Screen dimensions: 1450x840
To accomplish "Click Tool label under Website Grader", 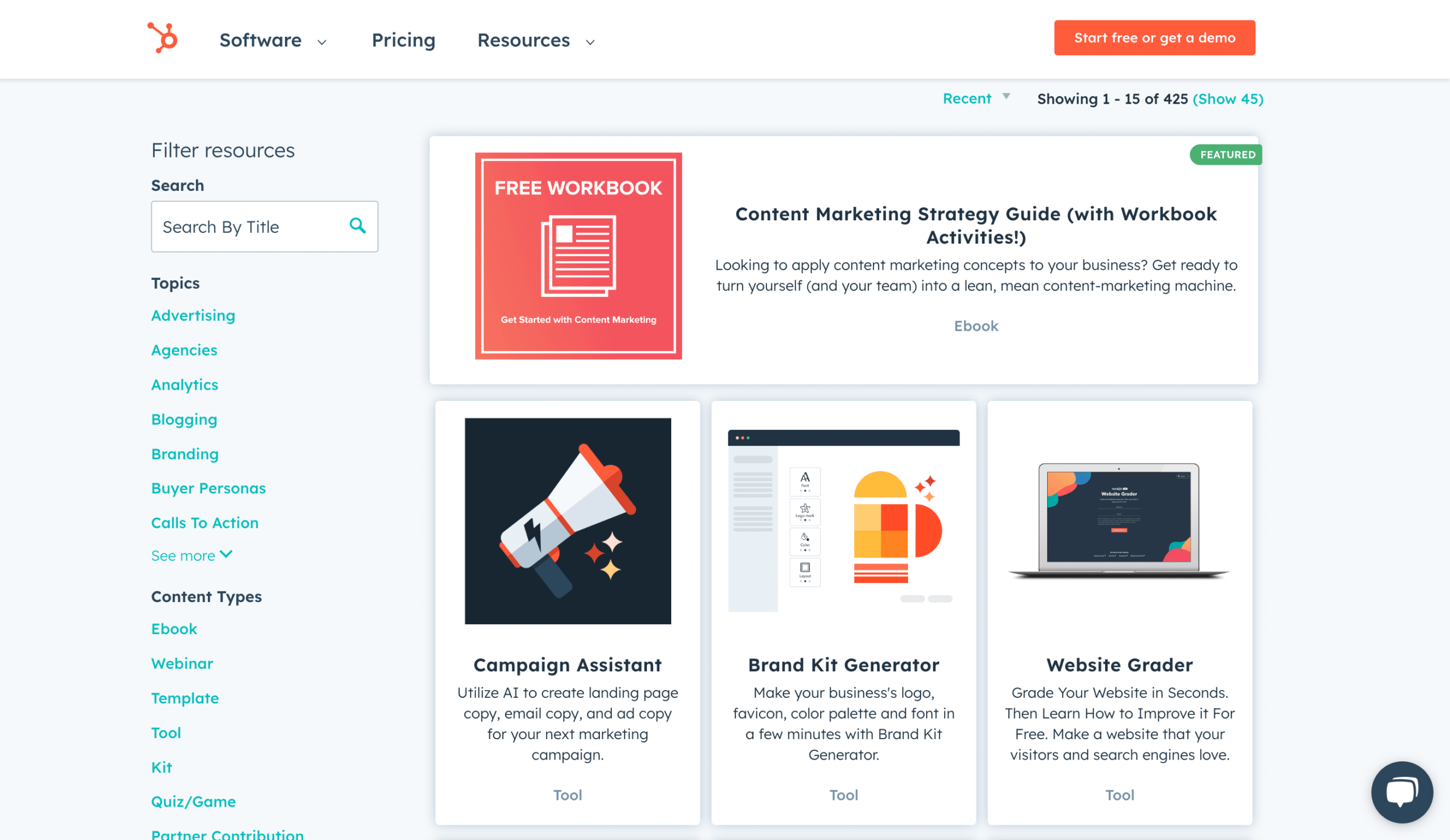I will (1119, 795).
